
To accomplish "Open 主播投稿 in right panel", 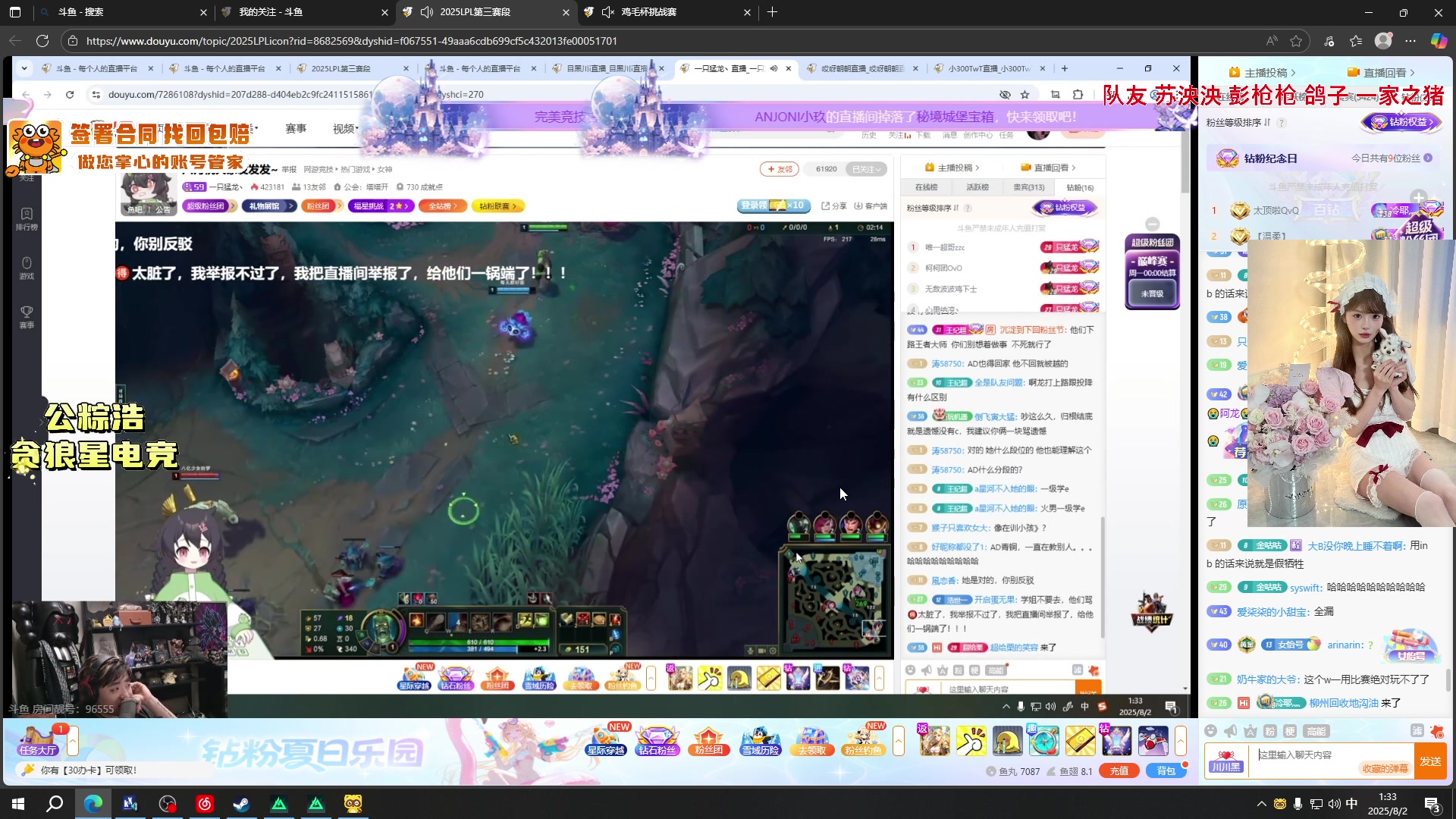I will click(x=1262, y=72).
